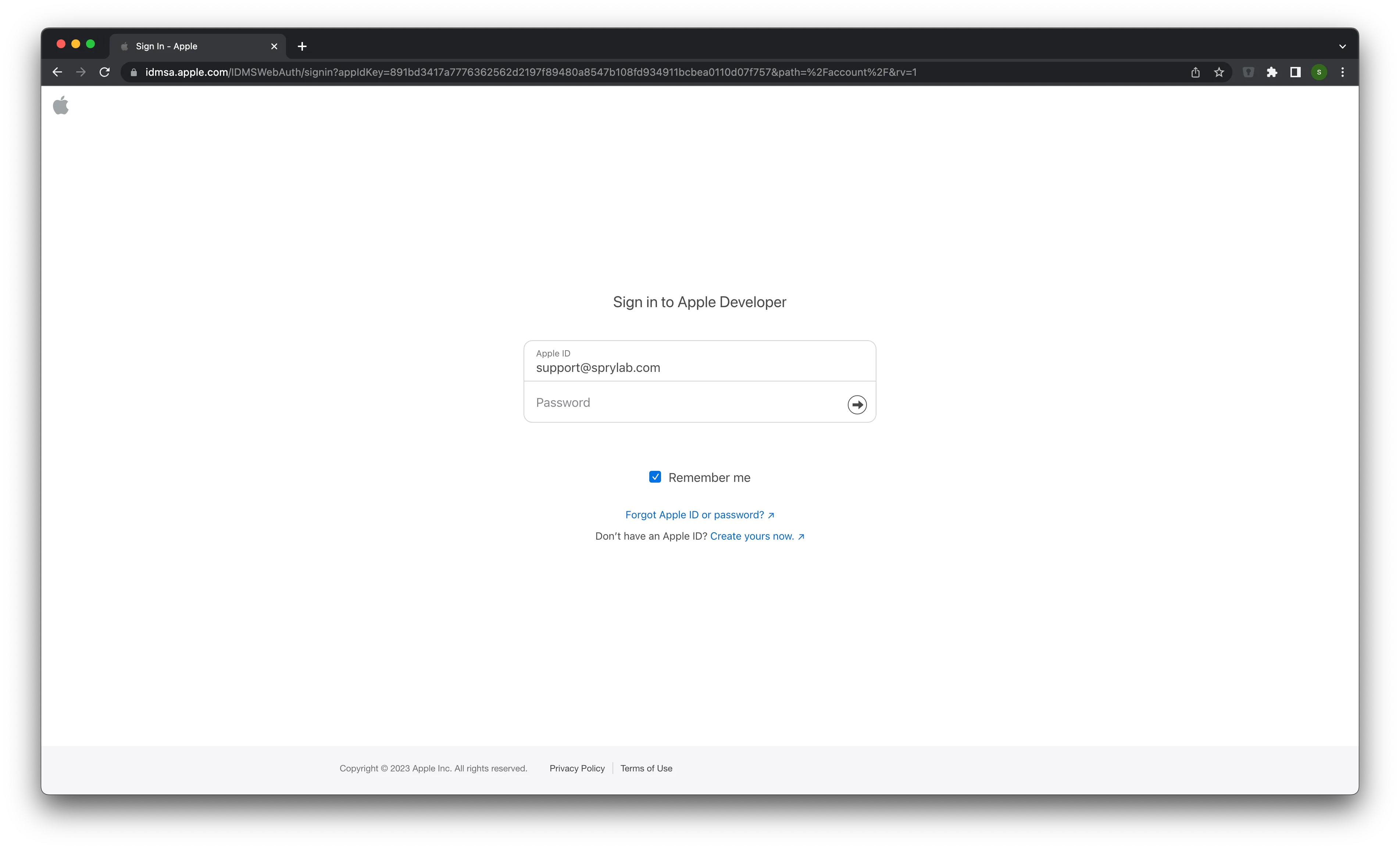Expand the tab search chevron
This screenshot has width=1400, height=849.
(x=1343, y=46)
